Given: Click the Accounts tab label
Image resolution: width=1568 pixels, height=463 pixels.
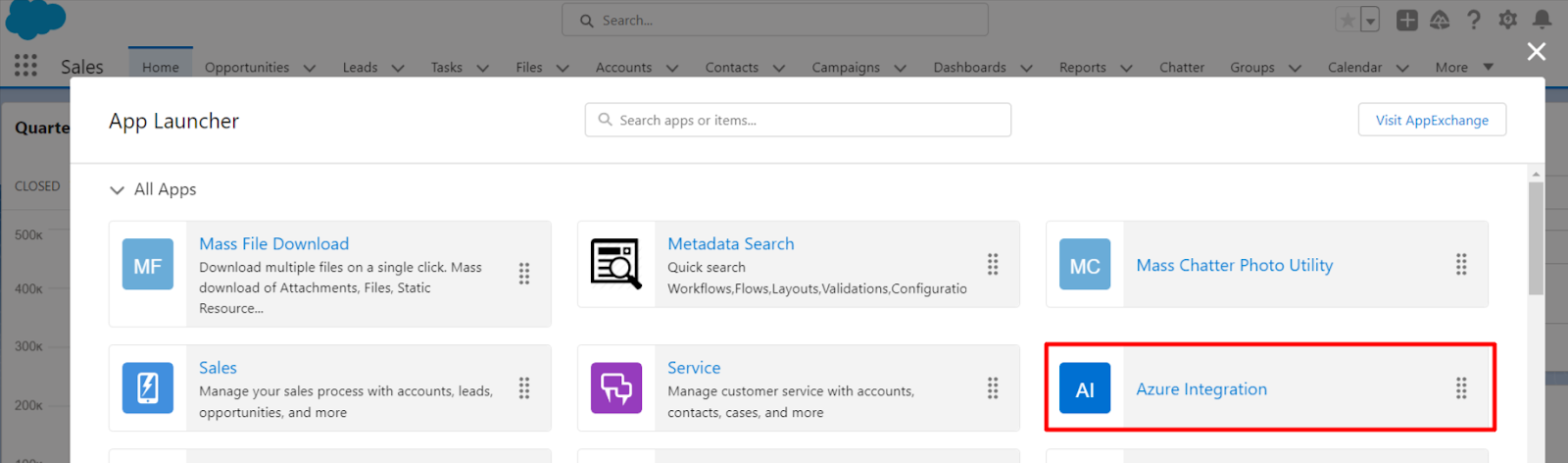Looking at the screenshot, I should [623, 67].
